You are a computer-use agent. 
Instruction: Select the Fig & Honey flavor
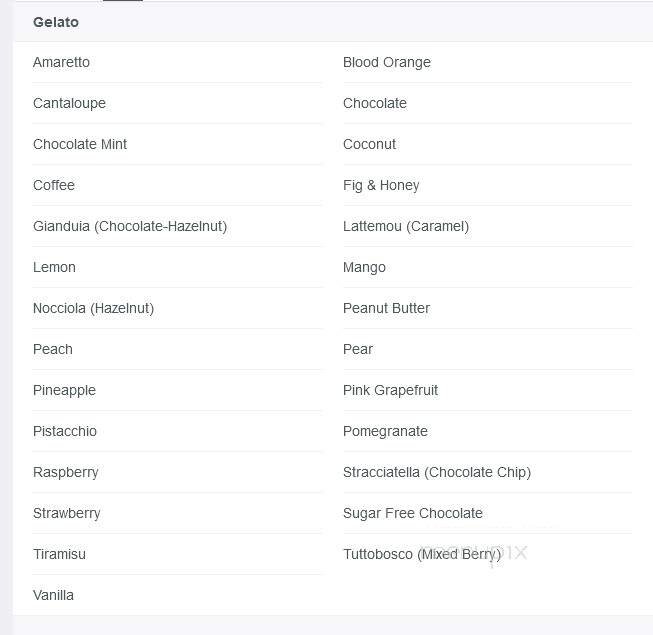click(381, 185)
